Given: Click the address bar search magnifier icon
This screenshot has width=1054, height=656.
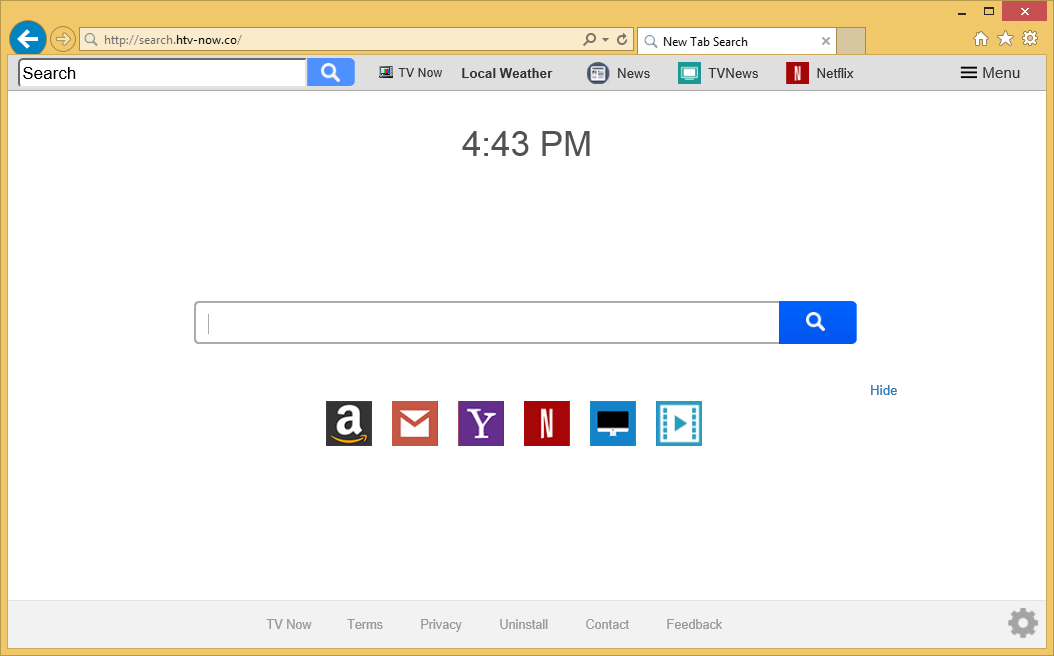Looking at the screenshot, I should point(590,40).
